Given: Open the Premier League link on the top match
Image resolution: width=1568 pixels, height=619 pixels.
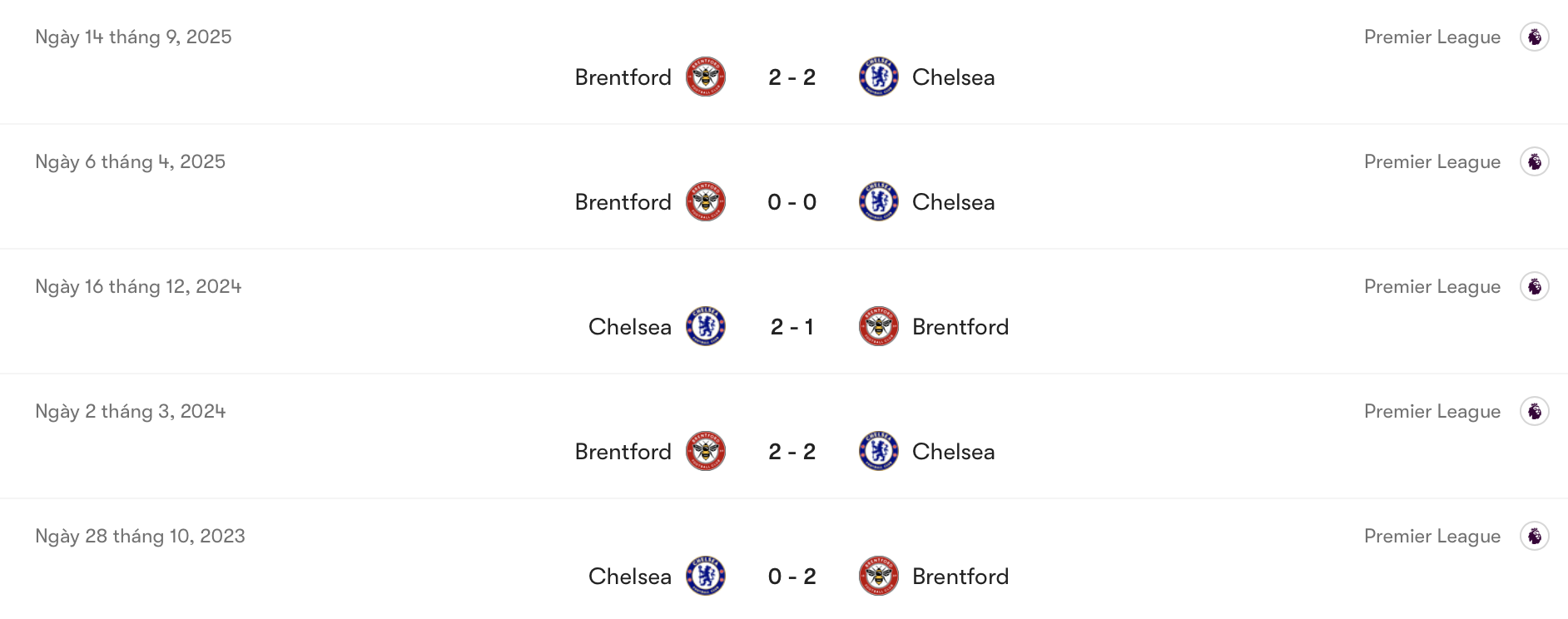Looking at the screenshot, I should pos(1432,37).
